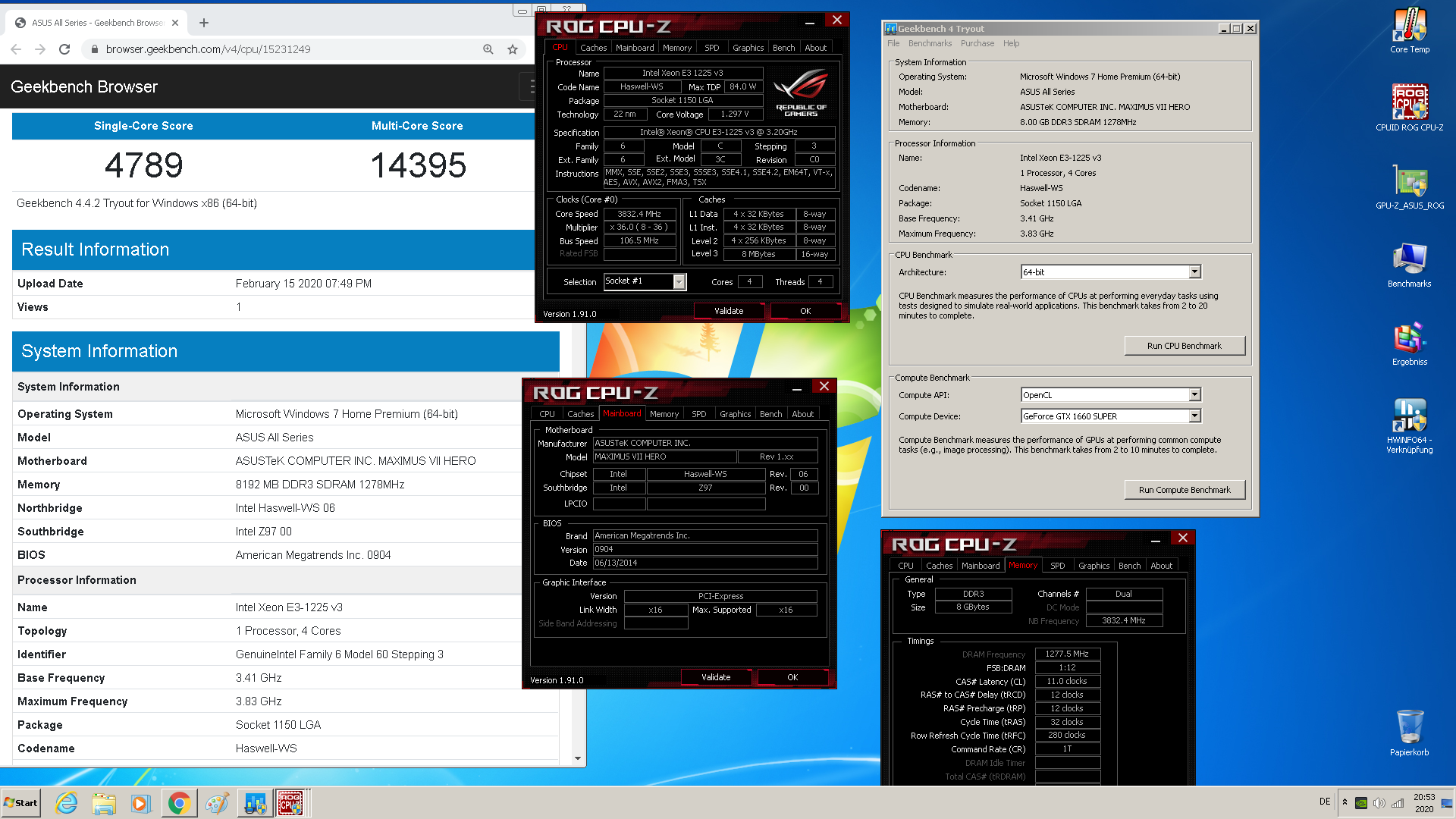Click Chrome address bar URL
The image size is (1456, 819).
pos(208,49)
